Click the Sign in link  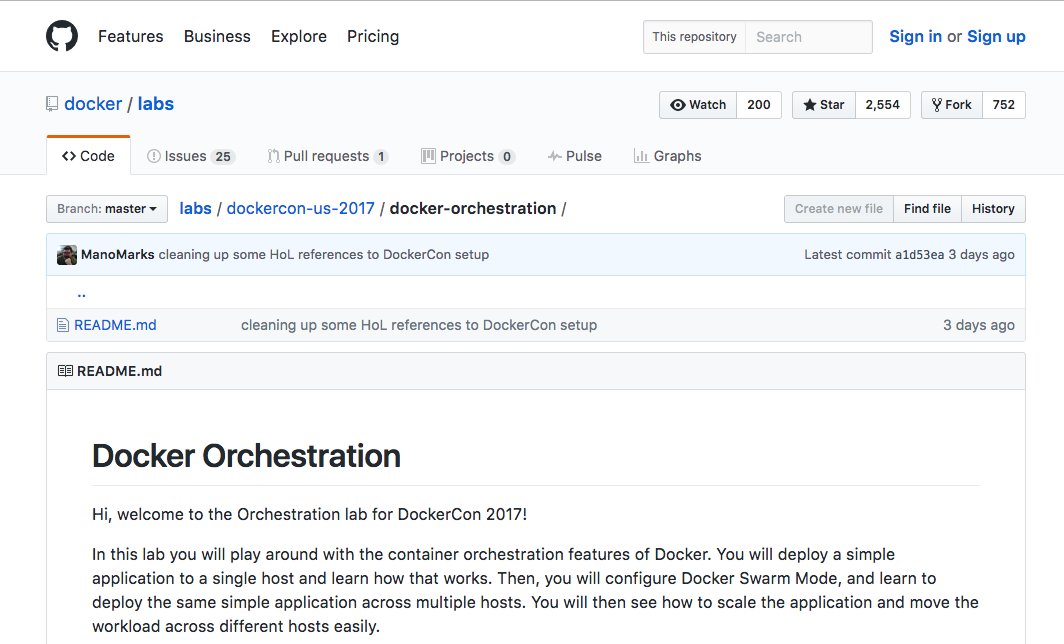coord(915,36)
